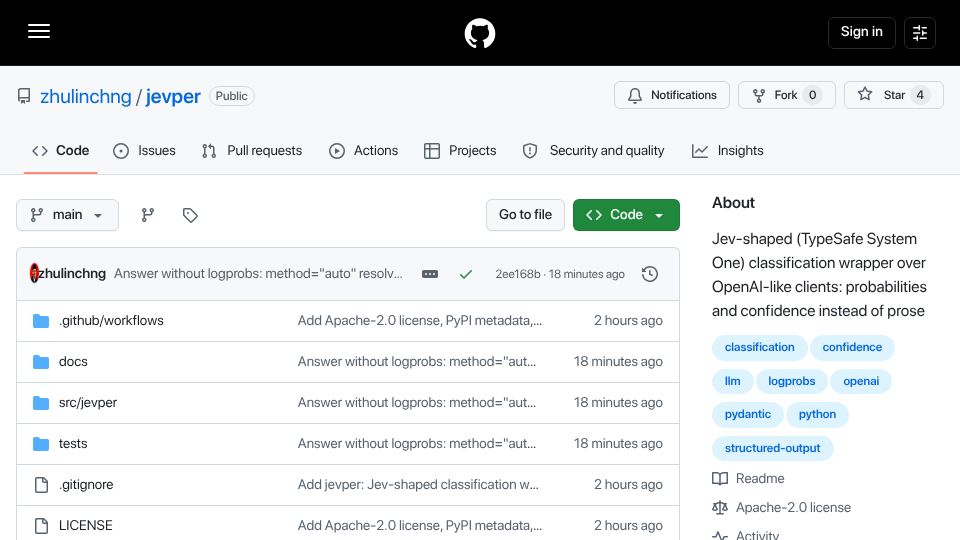This screenshot has width=960, height=540.
Task: Open the jevper repository link
Action: pos(173,96)
